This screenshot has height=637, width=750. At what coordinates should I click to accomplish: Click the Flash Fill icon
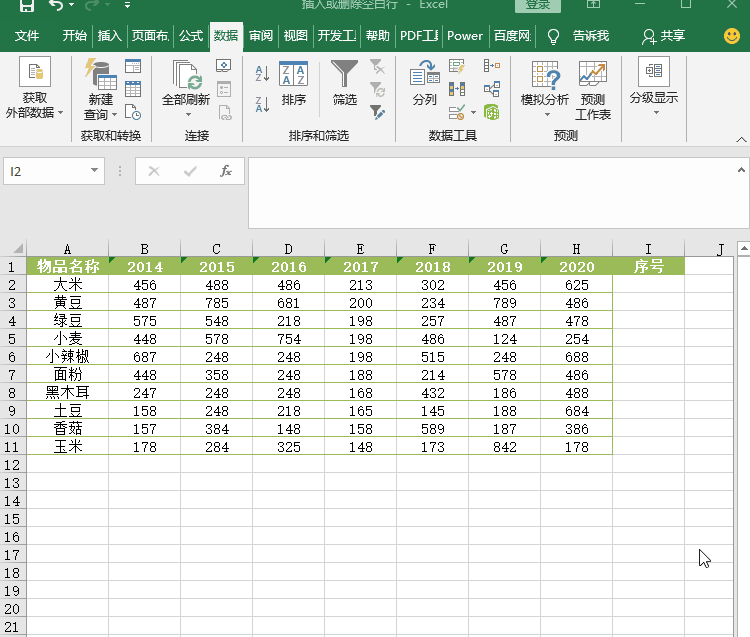[457, 66]
